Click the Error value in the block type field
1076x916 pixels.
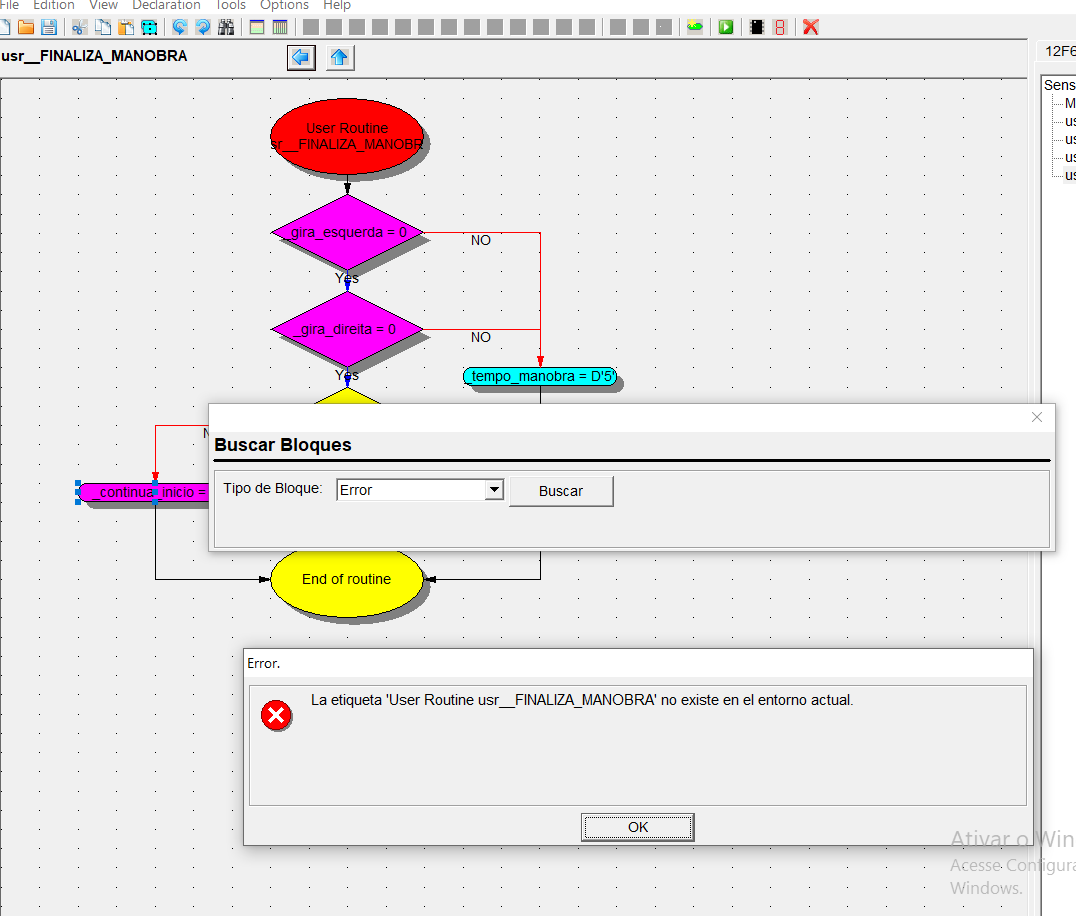tap(355, 491)
